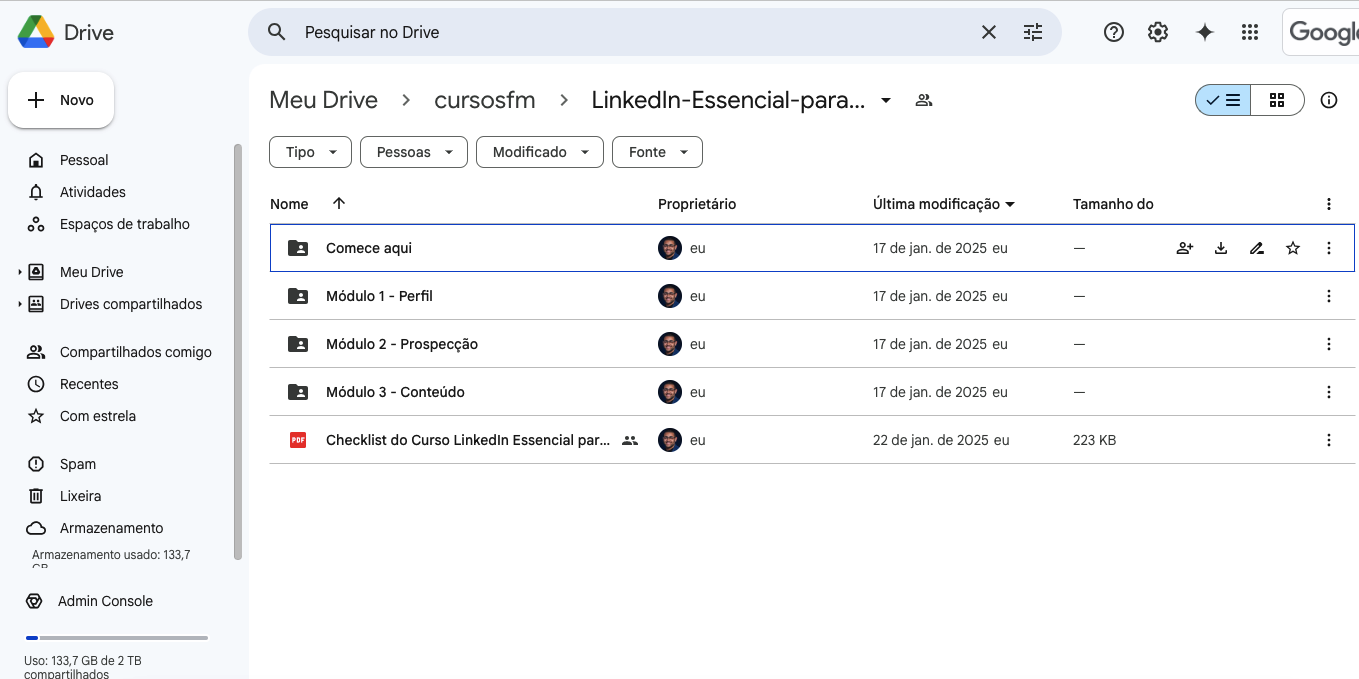This screenshot has width=1359, height=679.
Task: Open more actions for Comece aqui
Action: 1329,248
